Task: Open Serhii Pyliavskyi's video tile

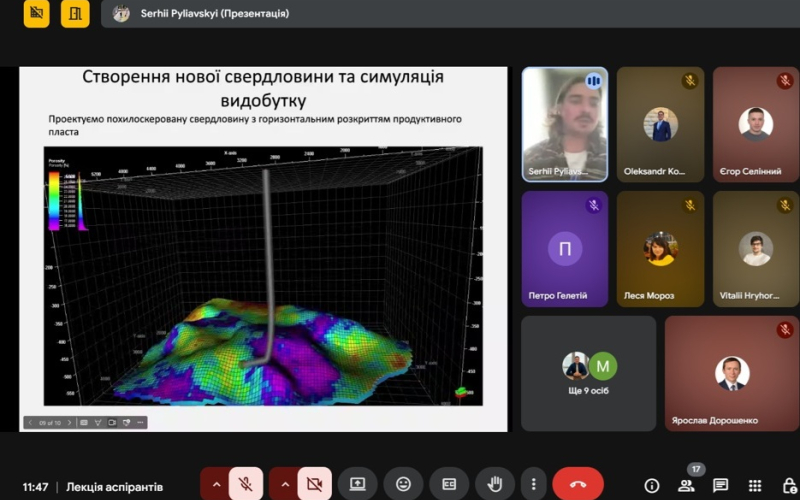Action: 564,124
